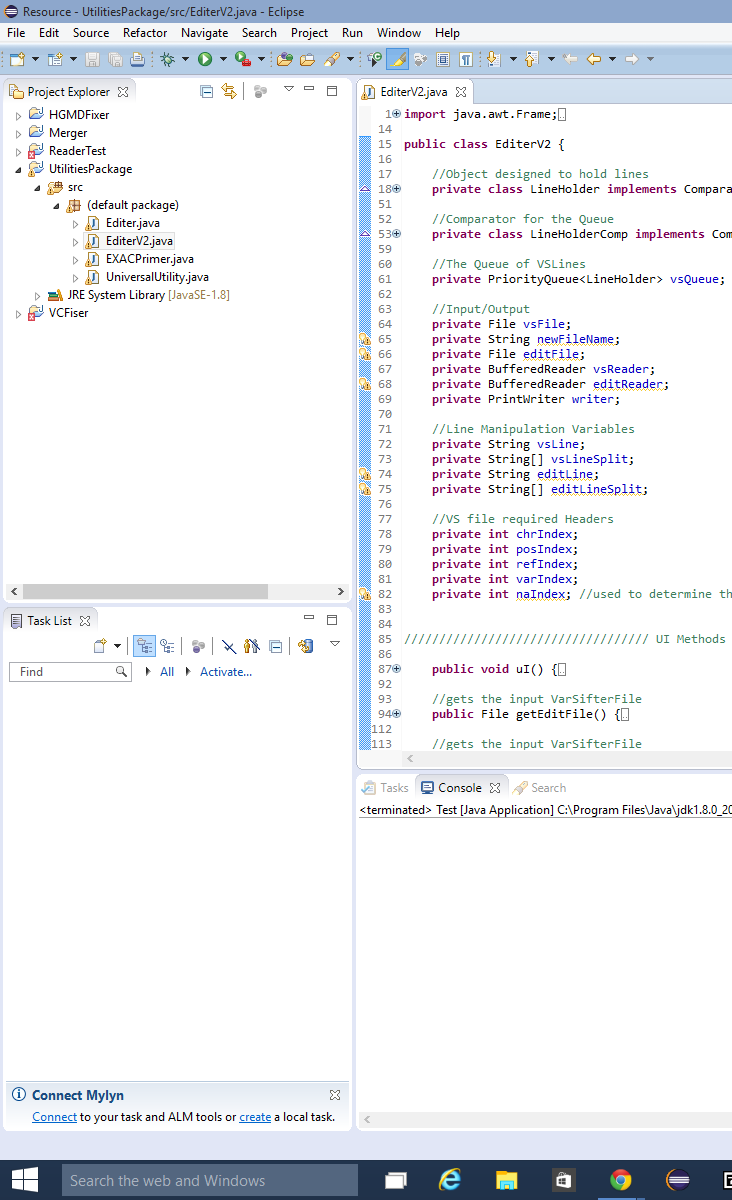This screenshot has width=732, height=1200.
Task: Switch to the Tasks tab
Action: tap(386, 788)
